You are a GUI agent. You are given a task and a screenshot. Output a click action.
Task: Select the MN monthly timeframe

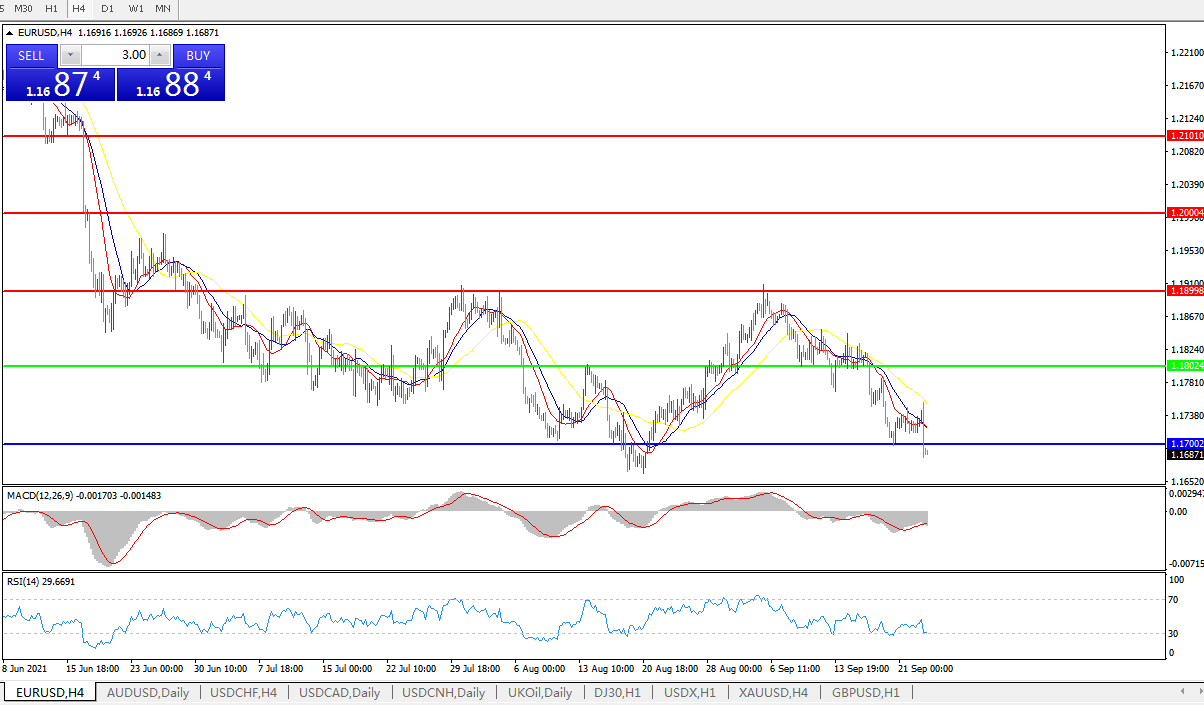pos(163,8)
